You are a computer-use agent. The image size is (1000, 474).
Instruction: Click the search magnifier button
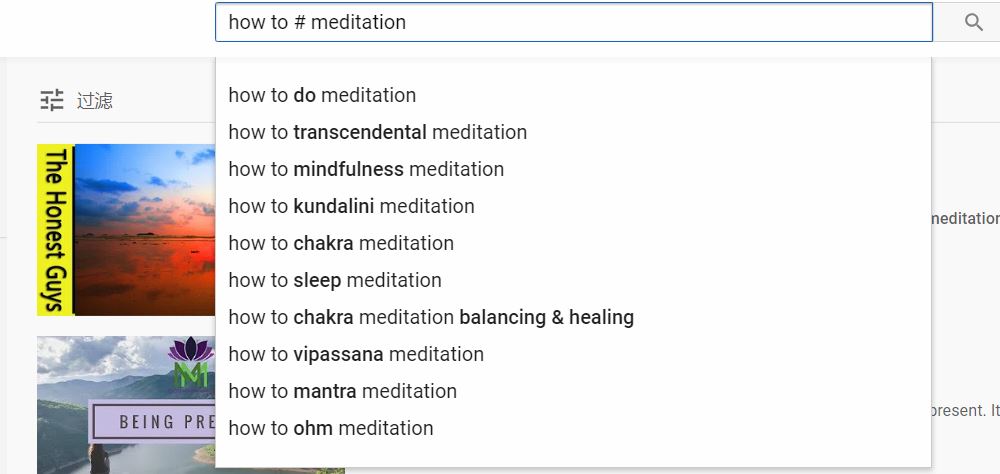pos(973,22)
